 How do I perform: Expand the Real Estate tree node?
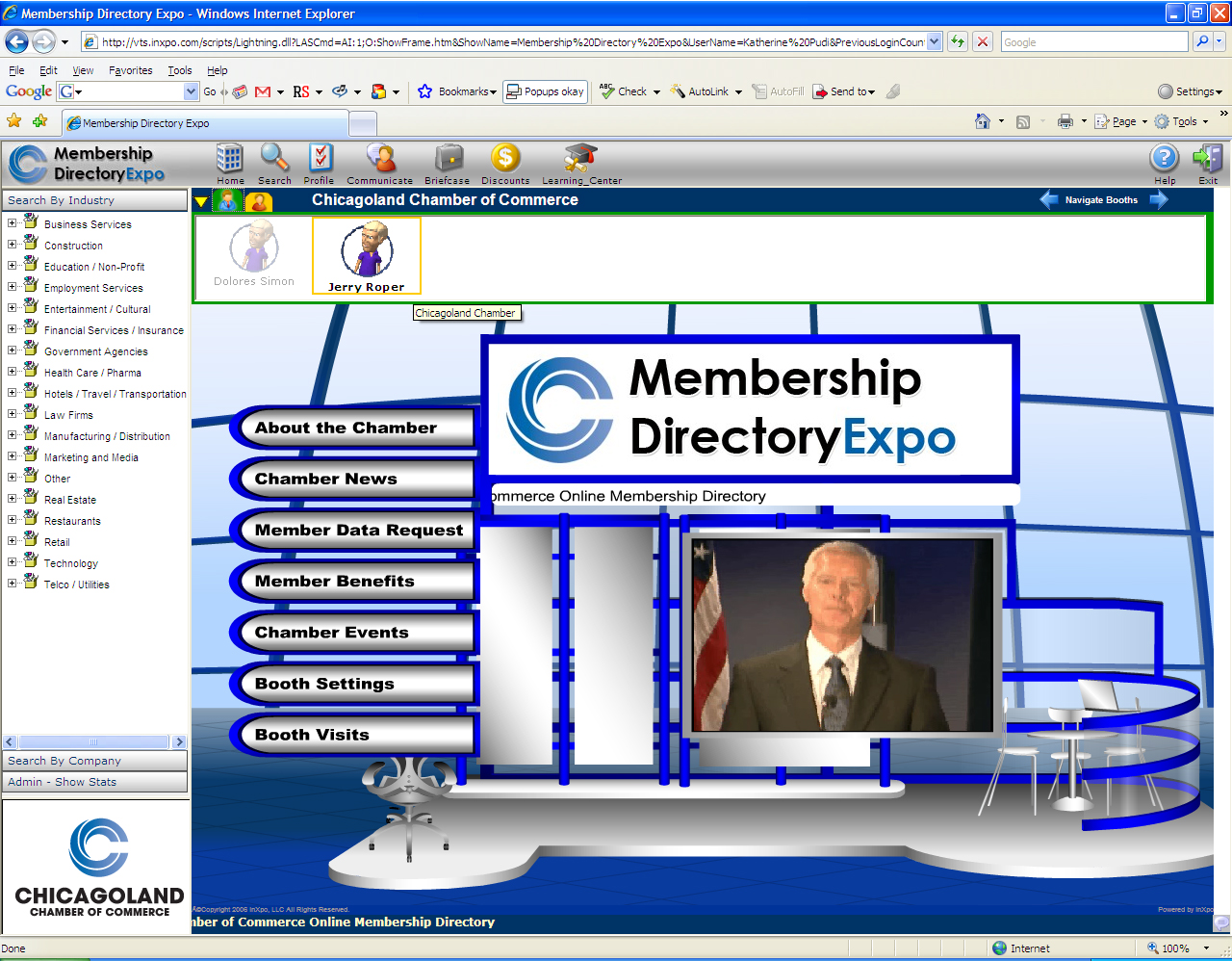click(12, 499)
